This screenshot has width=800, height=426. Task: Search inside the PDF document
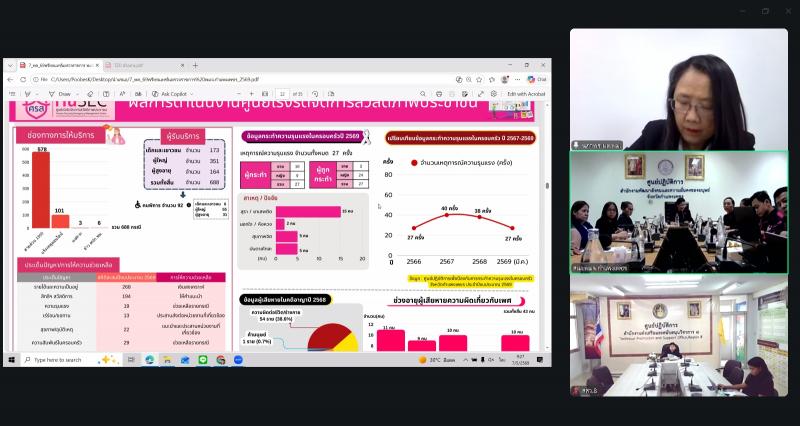tap(423, 94)
